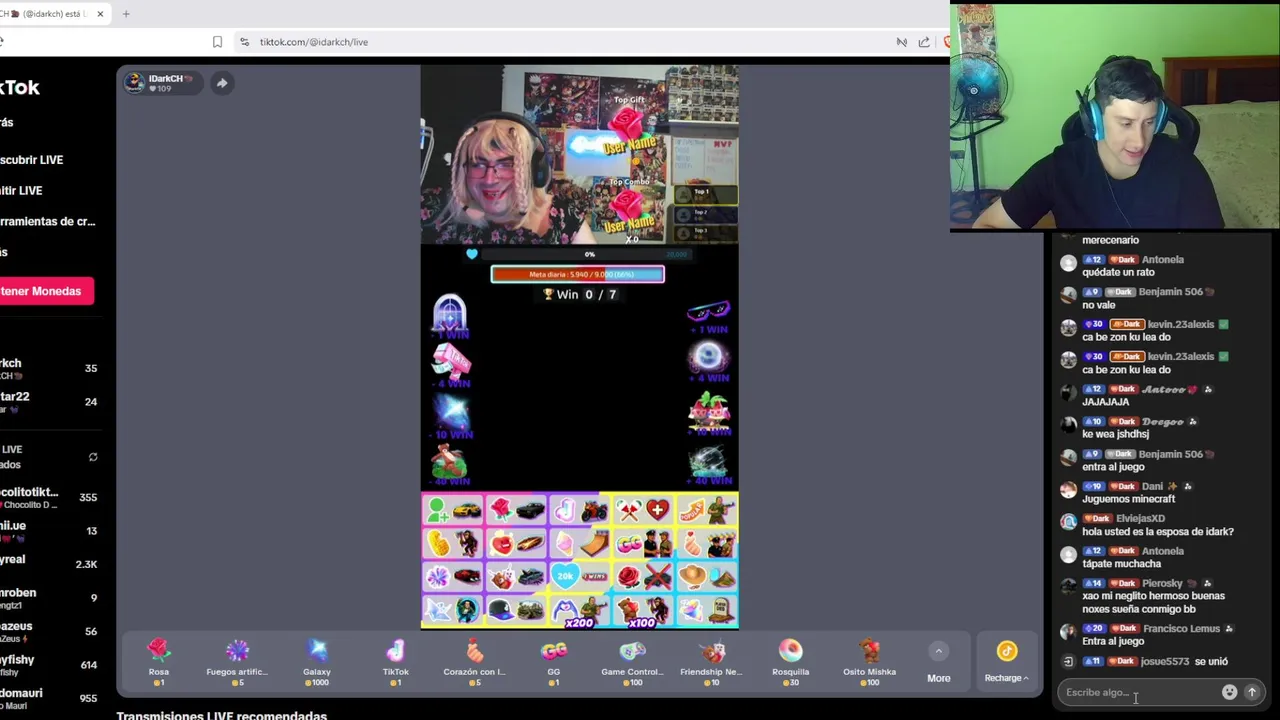Close the IDarkCH browser tab
The image size is (1280, 720).
[x=100, y=14]
